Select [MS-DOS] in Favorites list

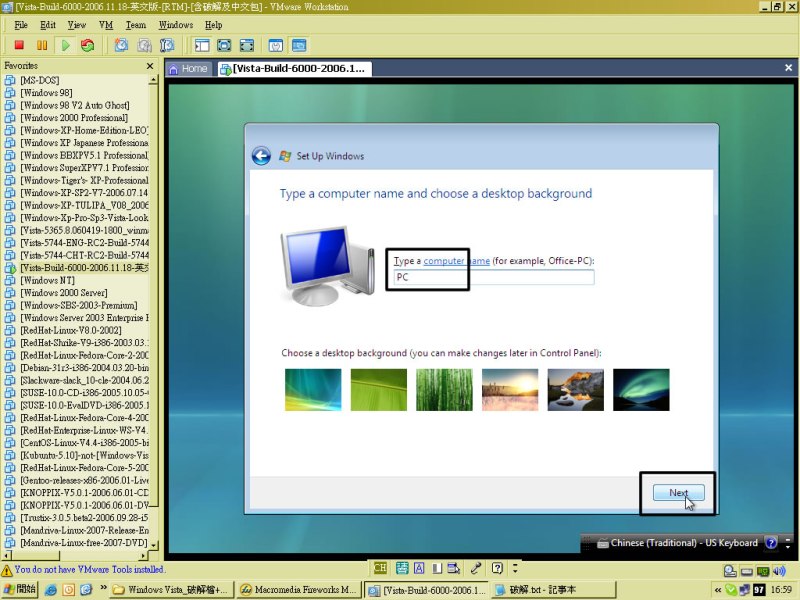coord(39,80)
